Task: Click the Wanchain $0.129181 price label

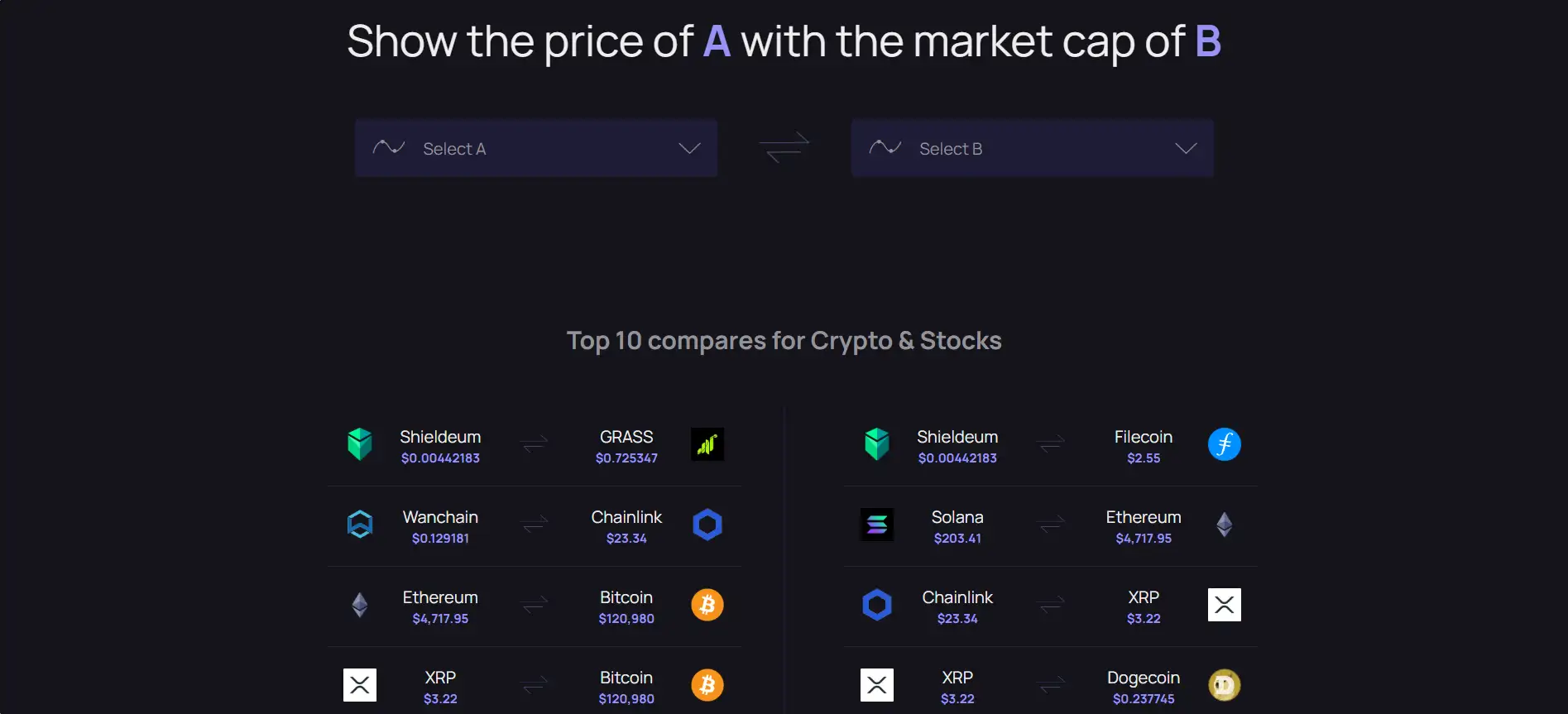Action: [440, 539]
